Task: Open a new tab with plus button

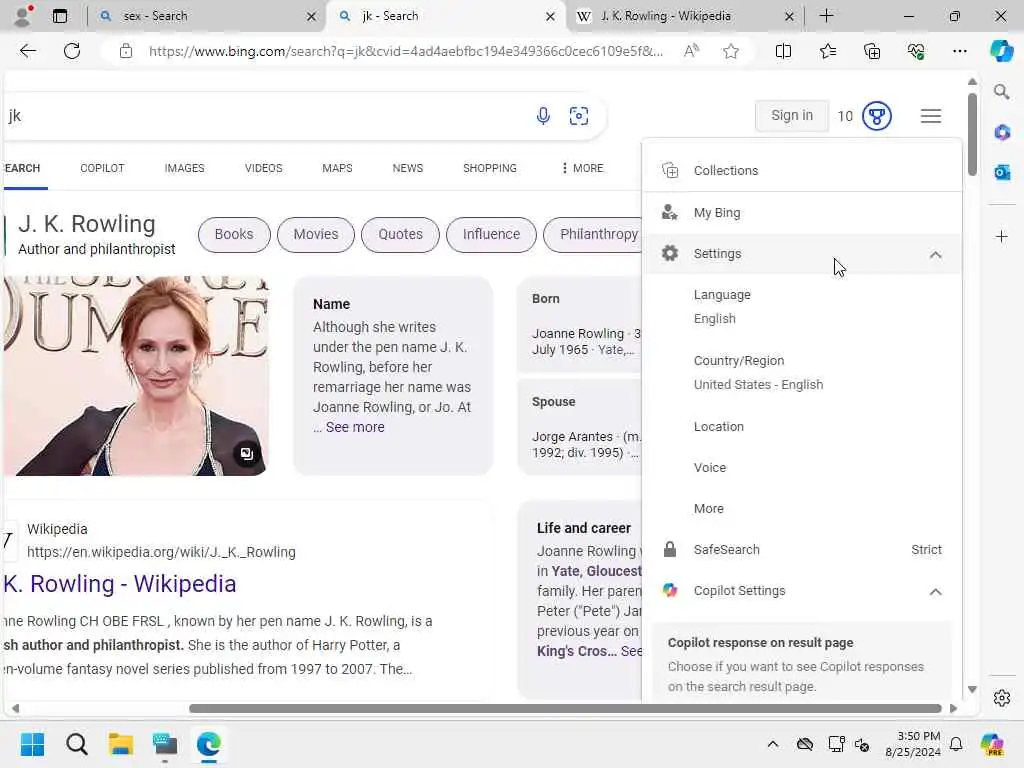Action: [826, 16]
